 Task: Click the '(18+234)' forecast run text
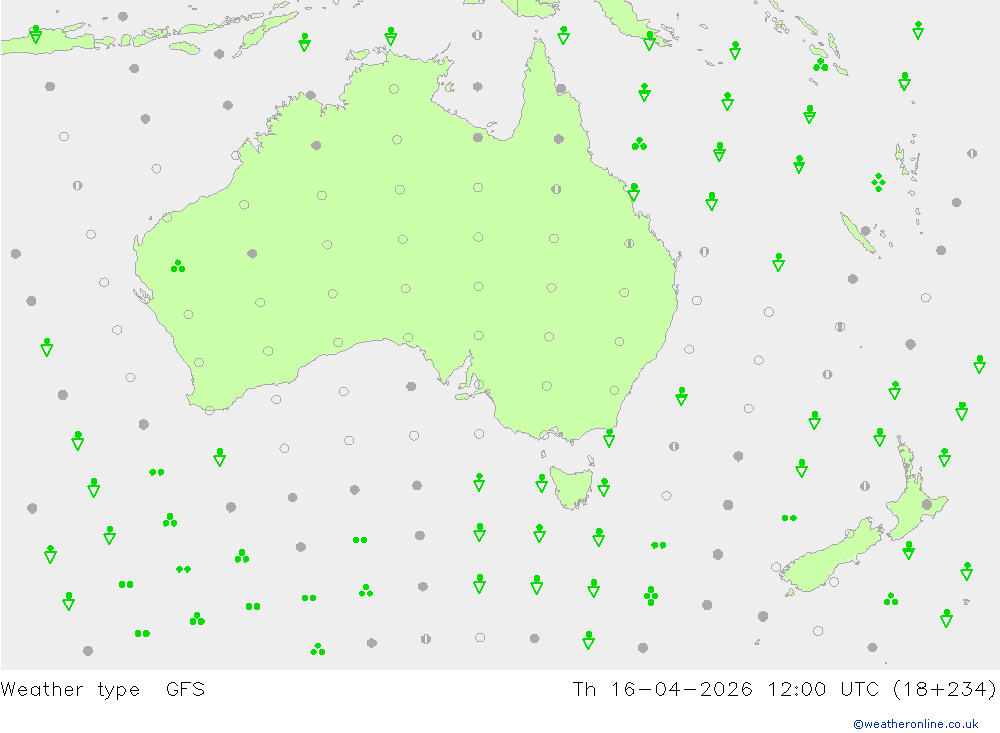tap(945, 690)
